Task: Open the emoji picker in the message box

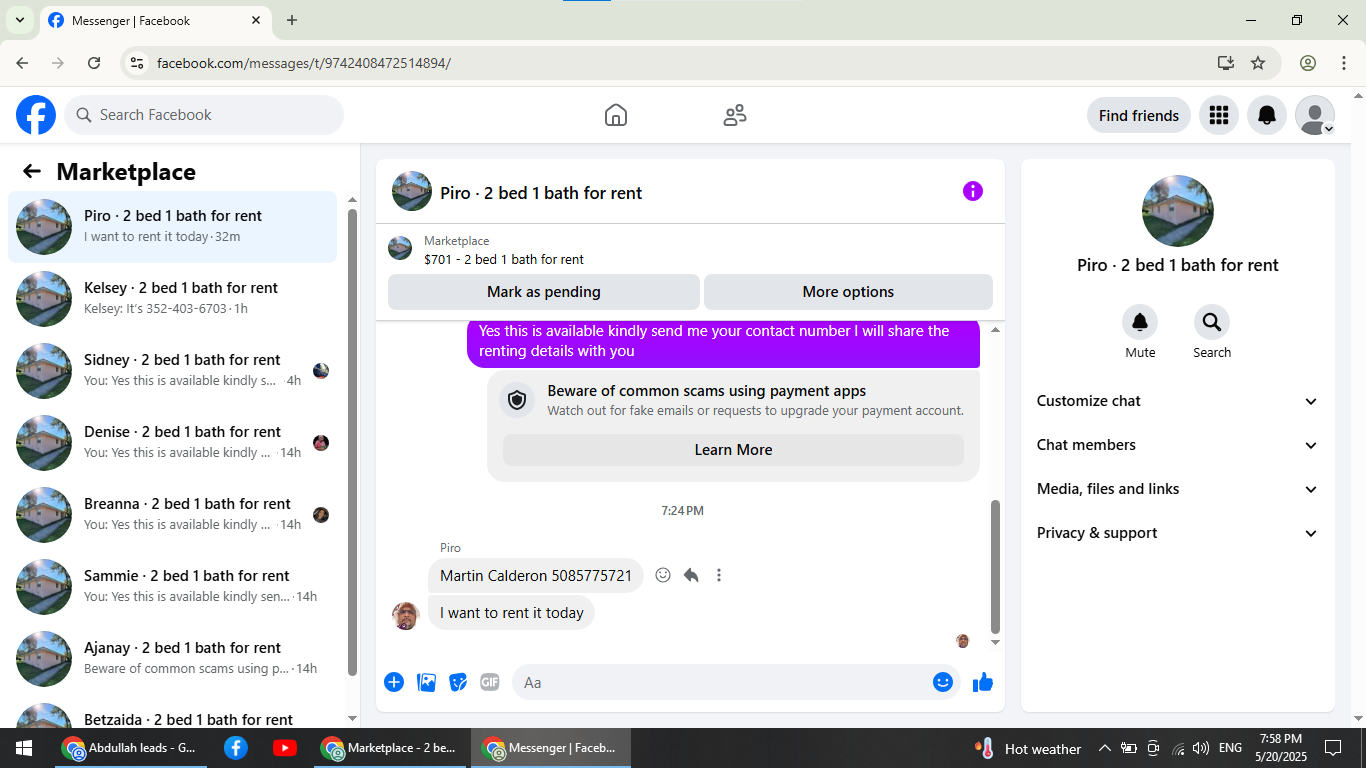Action: 943,682
